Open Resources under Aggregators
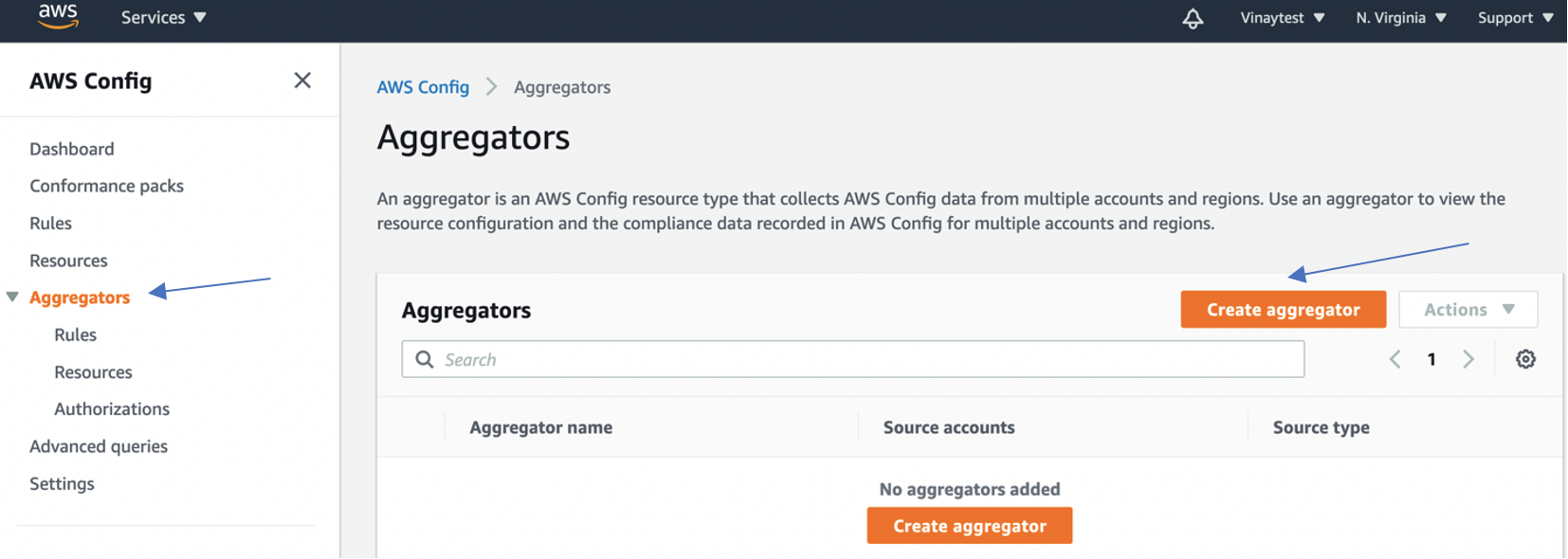The width and height of the screenshot is (1568, 559). pyautogui.click(x=93, y=372)
